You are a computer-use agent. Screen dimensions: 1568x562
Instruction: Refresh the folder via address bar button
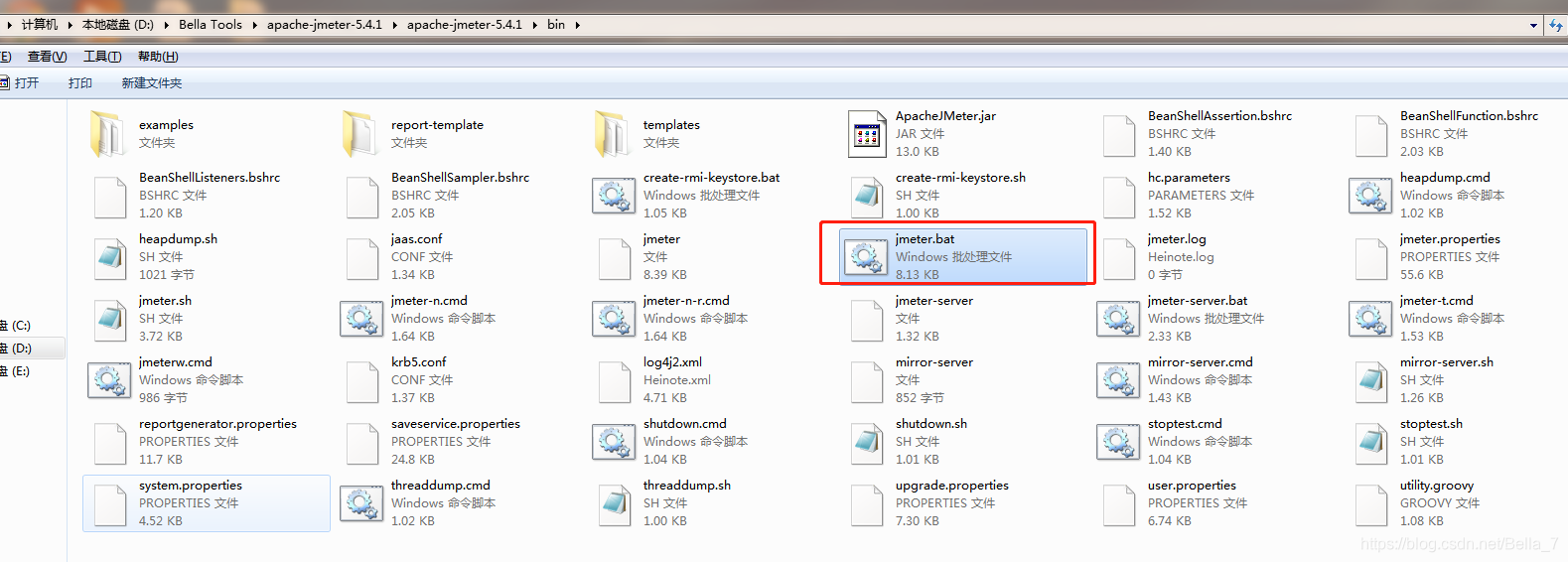point(1555,25)
